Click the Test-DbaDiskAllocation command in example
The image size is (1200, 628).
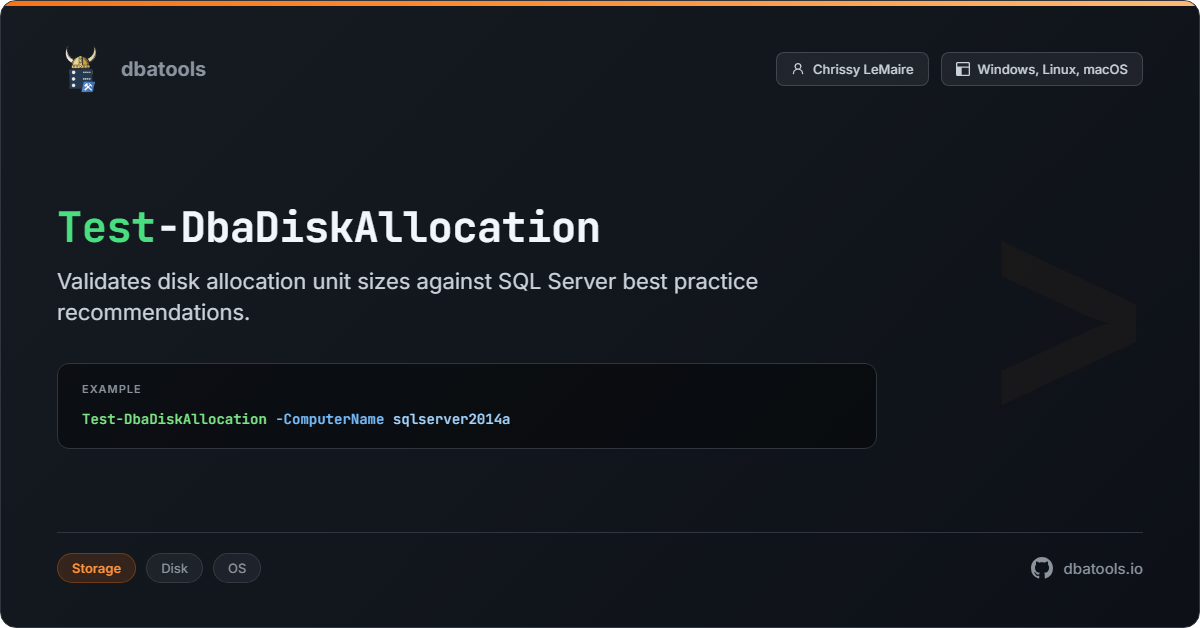click(x=174, y=419)
